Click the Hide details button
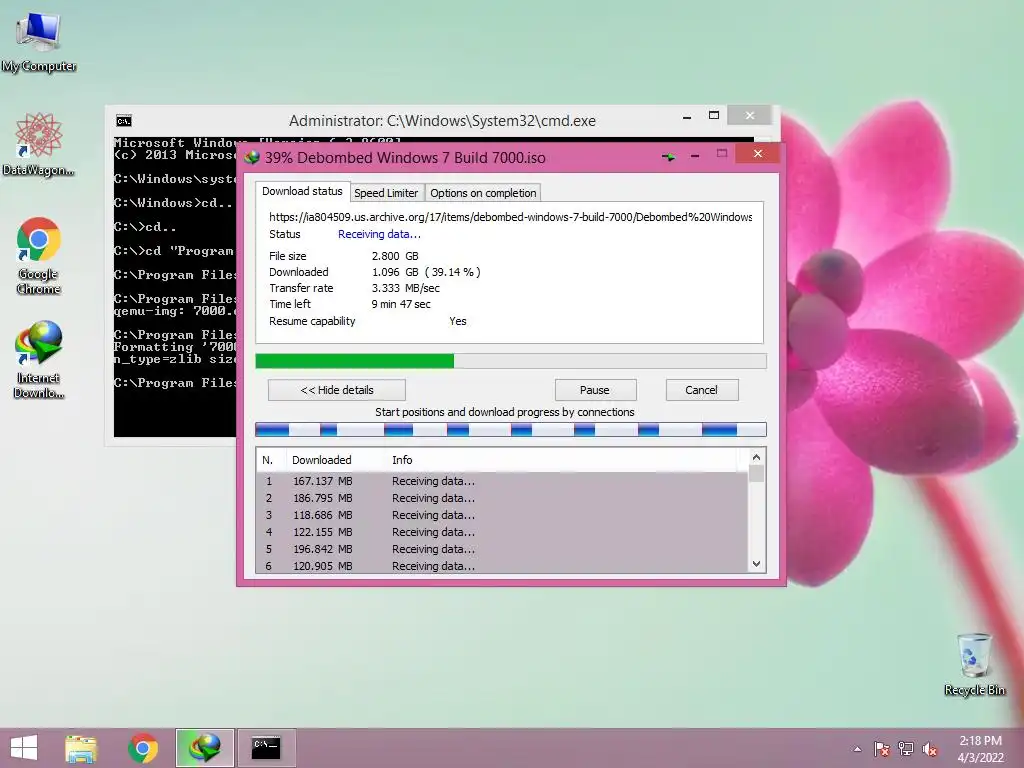 [337, 390]
